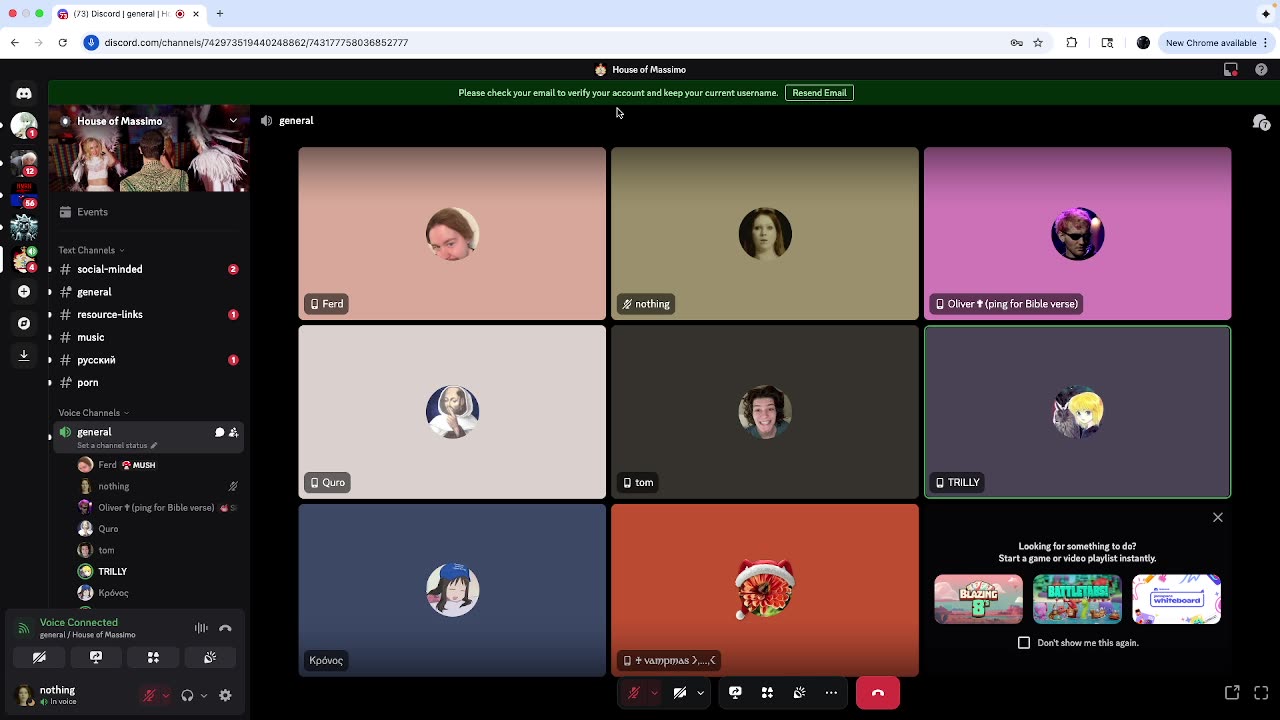This screenshot has height=720, width=1280.
Task: Disconnect using the Voice Connected panel hang-up icon
Action: pyautogui.click(x=225, y=628)
